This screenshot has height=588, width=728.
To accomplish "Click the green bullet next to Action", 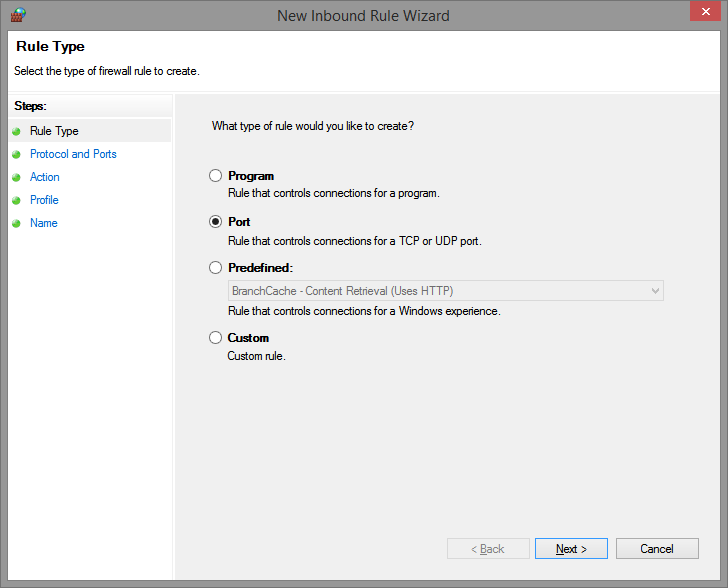I will click(x=17, y=177).
